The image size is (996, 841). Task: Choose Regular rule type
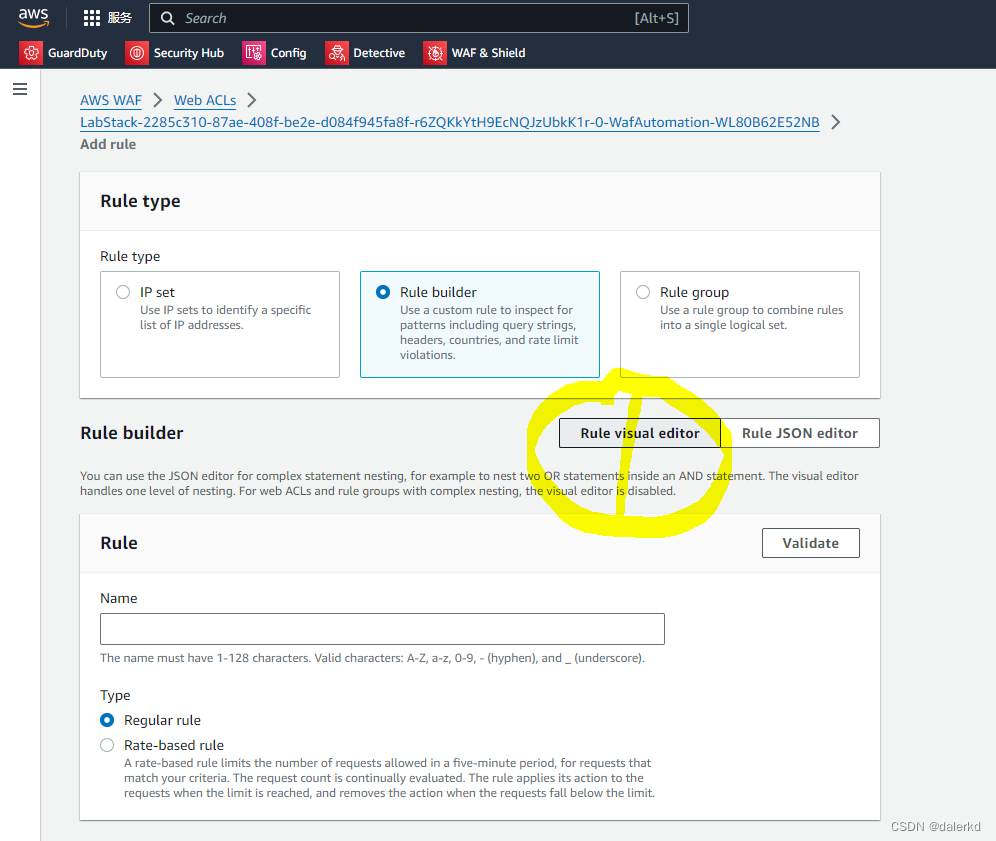coord(107,720)
